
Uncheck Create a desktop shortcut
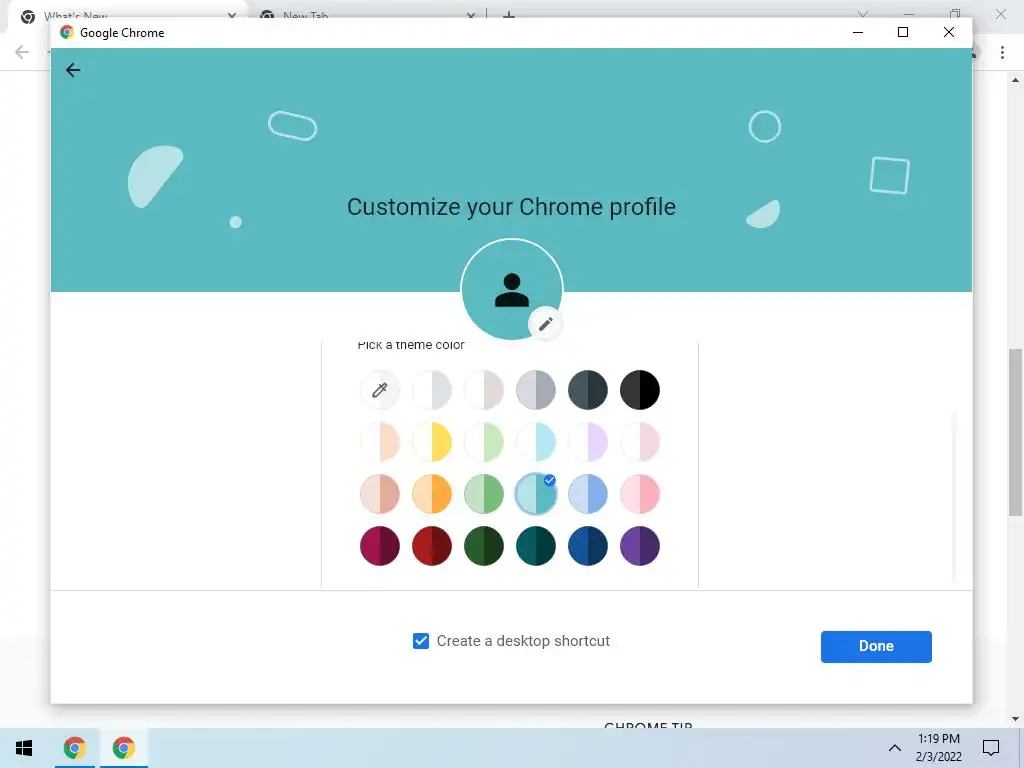421,641
